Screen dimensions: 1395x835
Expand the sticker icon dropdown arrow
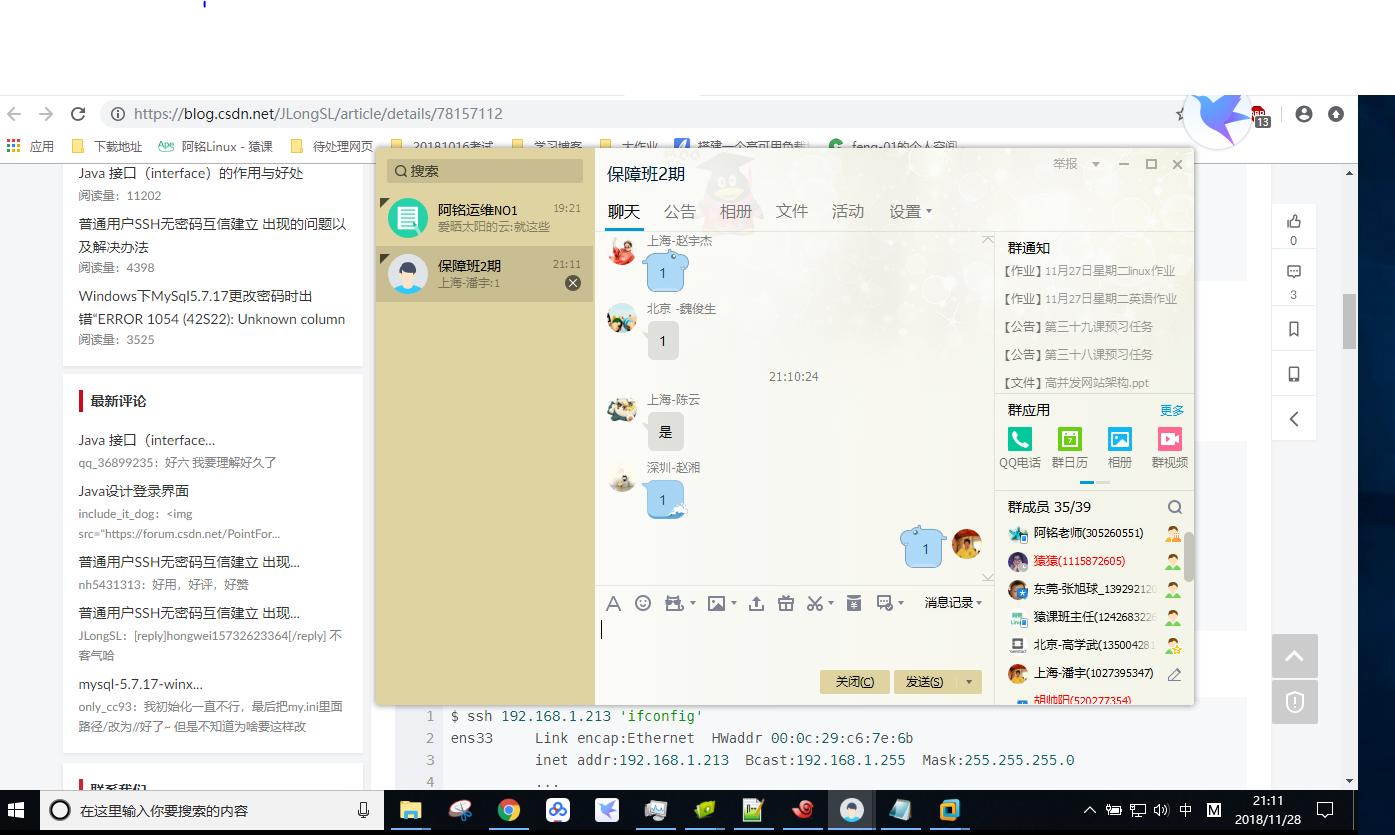pyautogui.click(x=691, y=604)
